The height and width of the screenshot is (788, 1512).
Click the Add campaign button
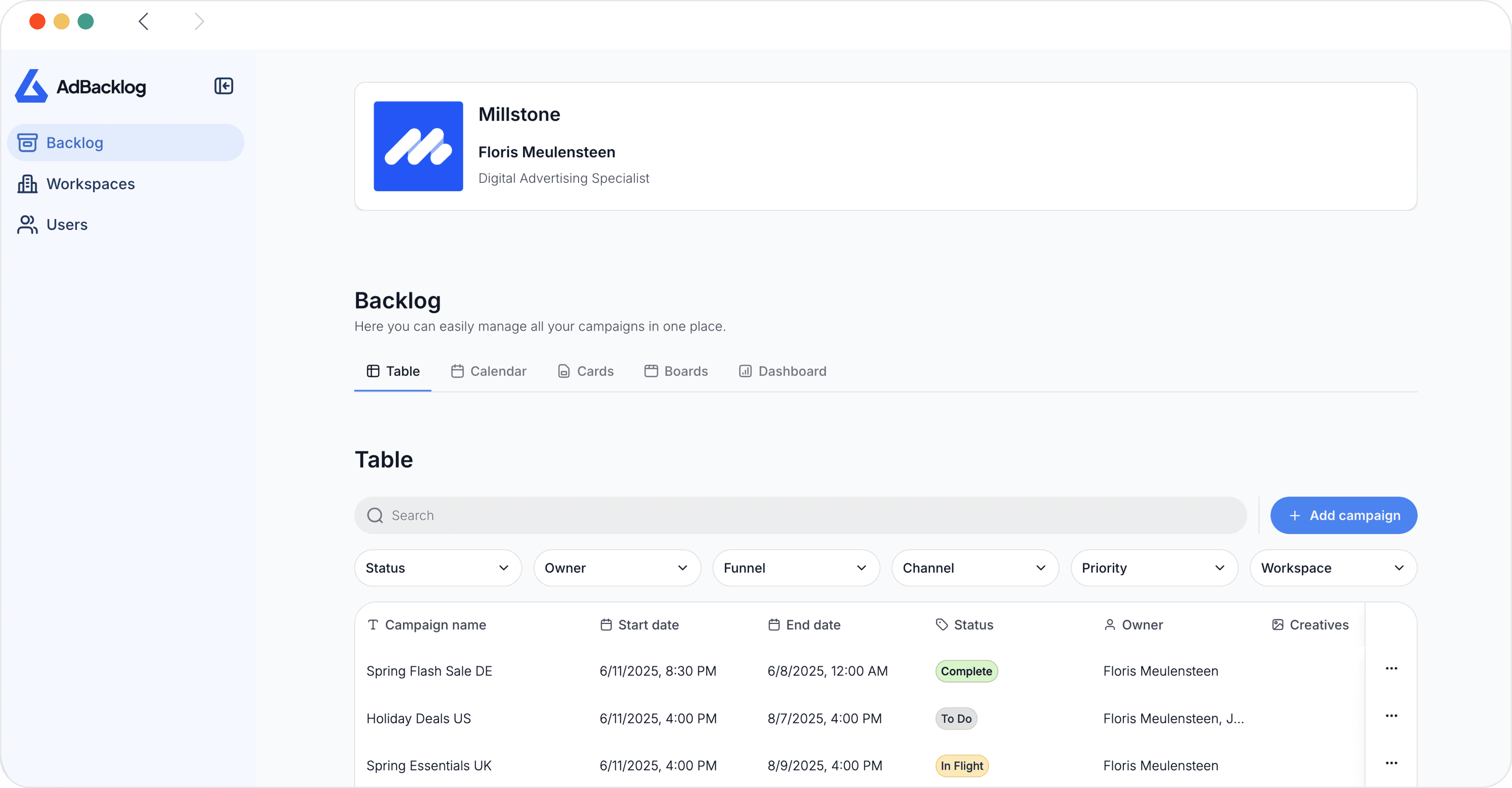point(1344,515)
